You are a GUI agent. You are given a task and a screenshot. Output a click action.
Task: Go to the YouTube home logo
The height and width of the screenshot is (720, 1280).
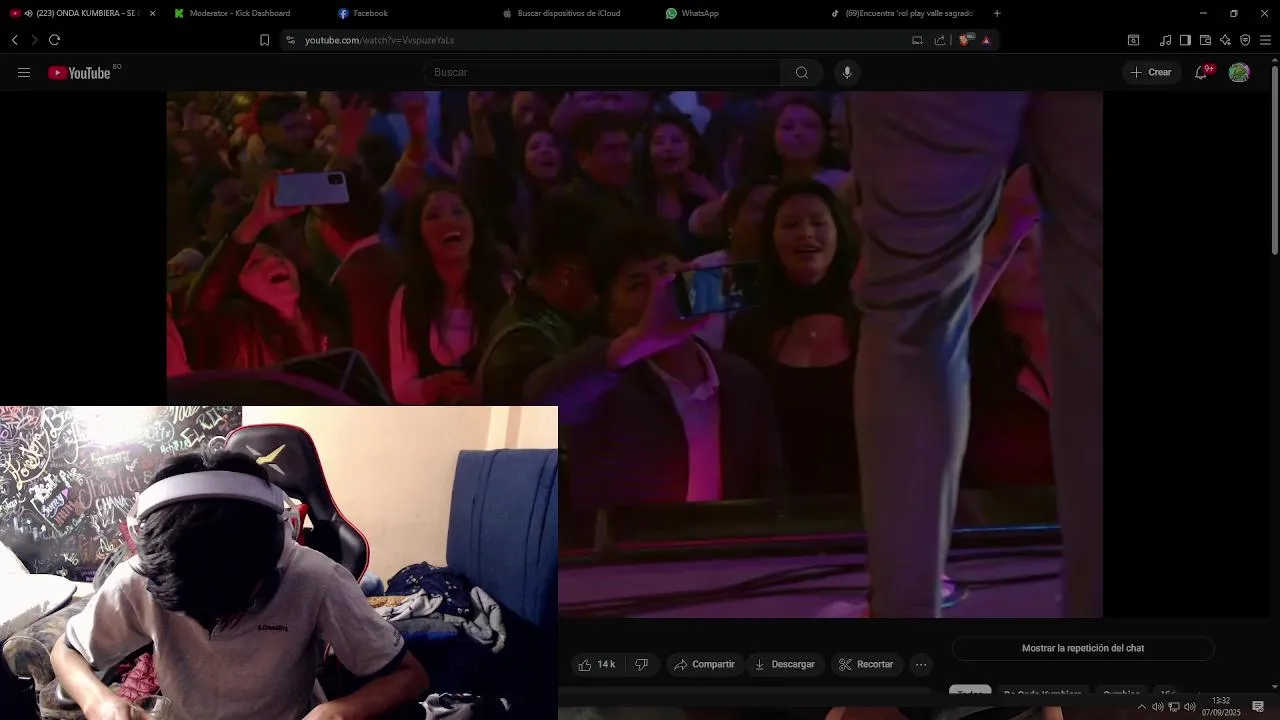click(x=79, y=73)
